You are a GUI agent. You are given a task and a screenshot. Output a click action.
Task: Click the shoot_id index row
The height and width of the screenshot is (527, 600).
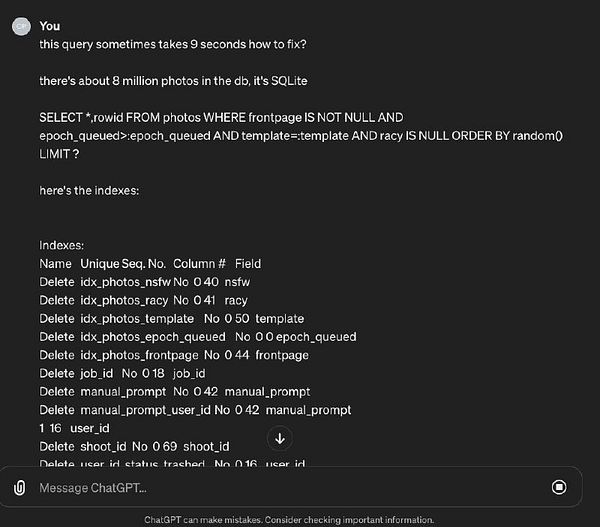coord(134,447)
